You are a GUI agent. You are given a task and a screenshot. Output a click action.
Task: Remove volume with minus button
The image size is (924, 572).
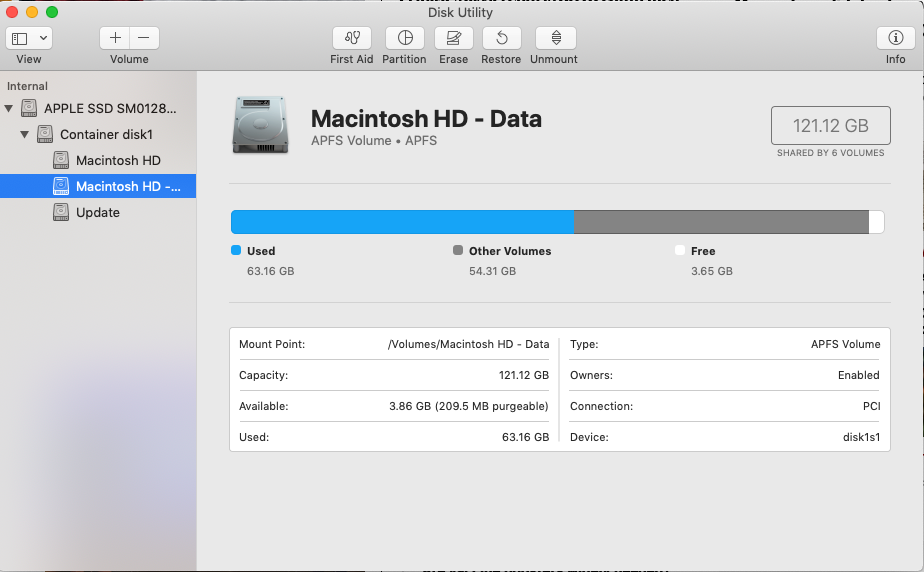[x=144, y=38]
